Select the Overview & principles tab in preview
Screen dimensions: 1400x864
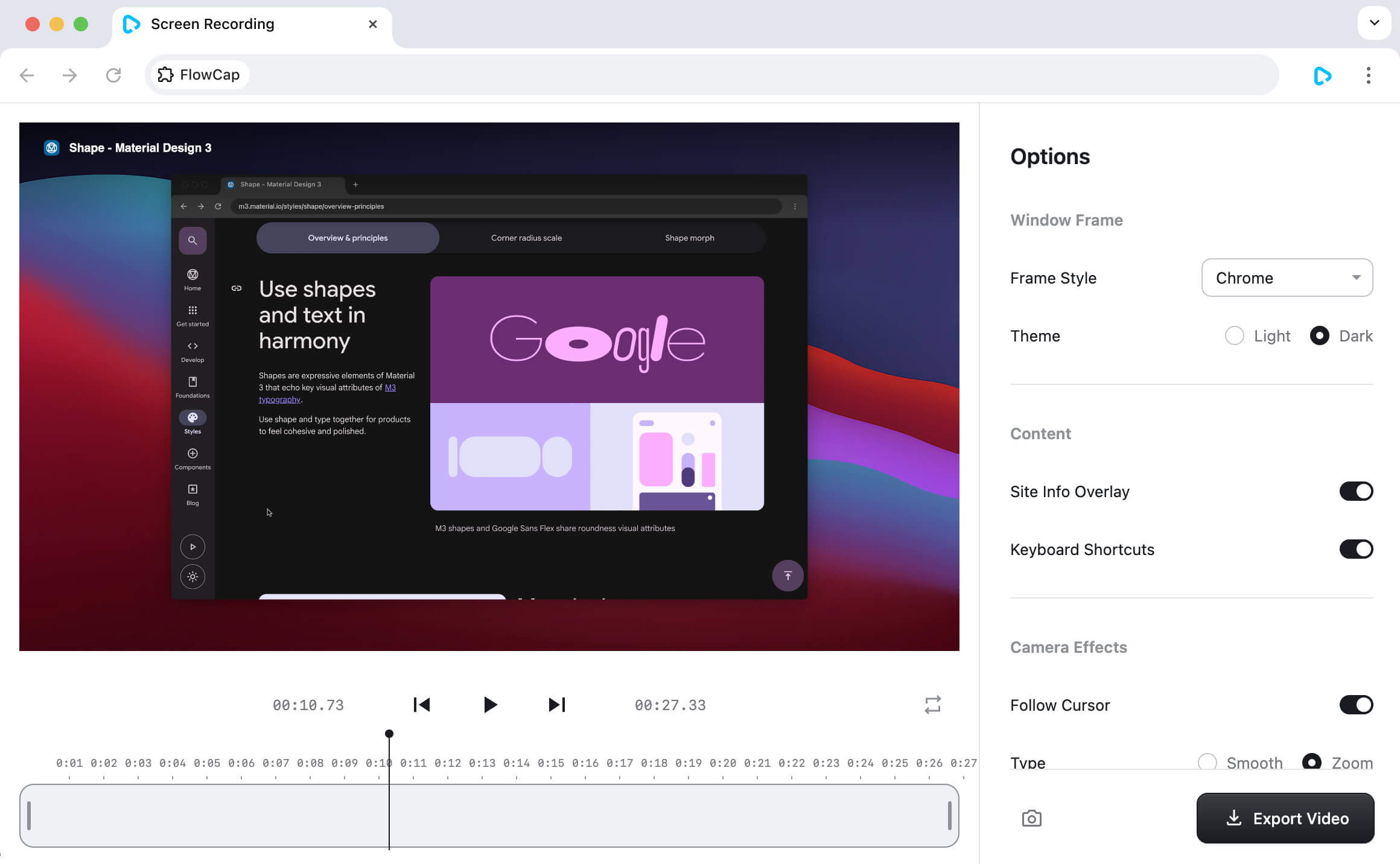(348, 238)
